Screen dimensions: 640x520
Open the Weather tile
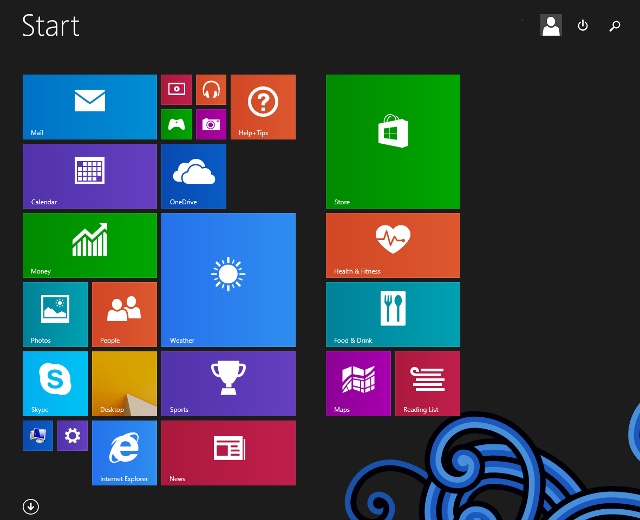(x=229, y=280)
